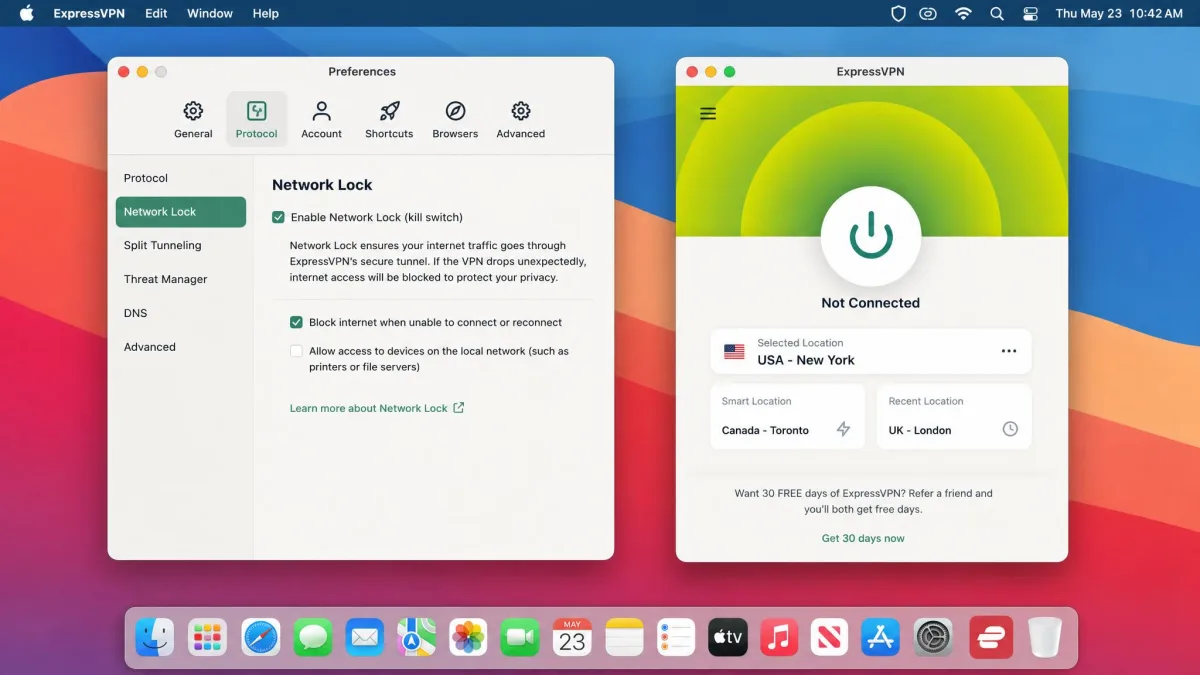Open Reminders from the Dock
The height and width of the screenshot is (675, 1200).
[676, 637]
